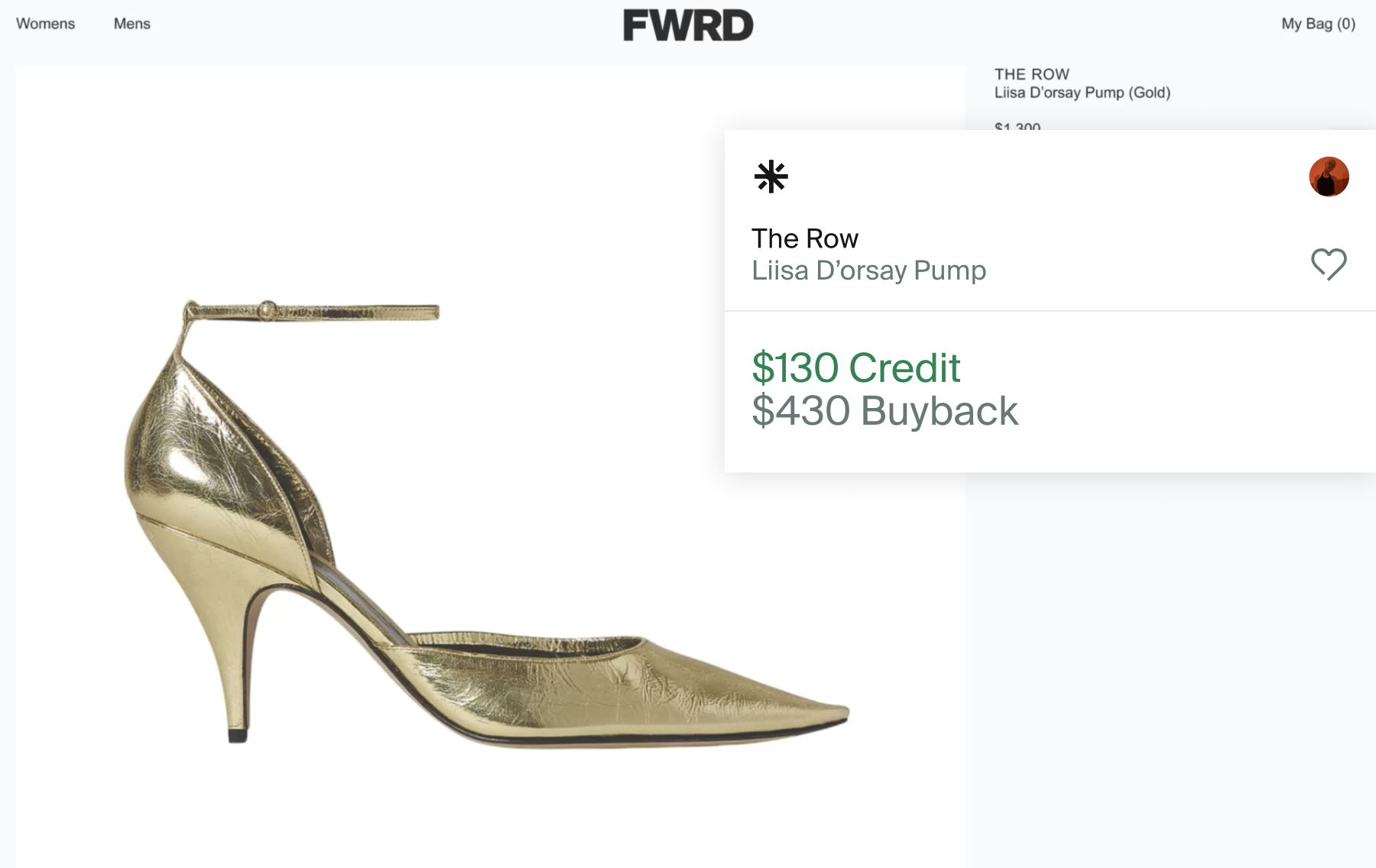1376x868 pixels.
Task: Select the $430 Buyback offer
Action: 884,411
